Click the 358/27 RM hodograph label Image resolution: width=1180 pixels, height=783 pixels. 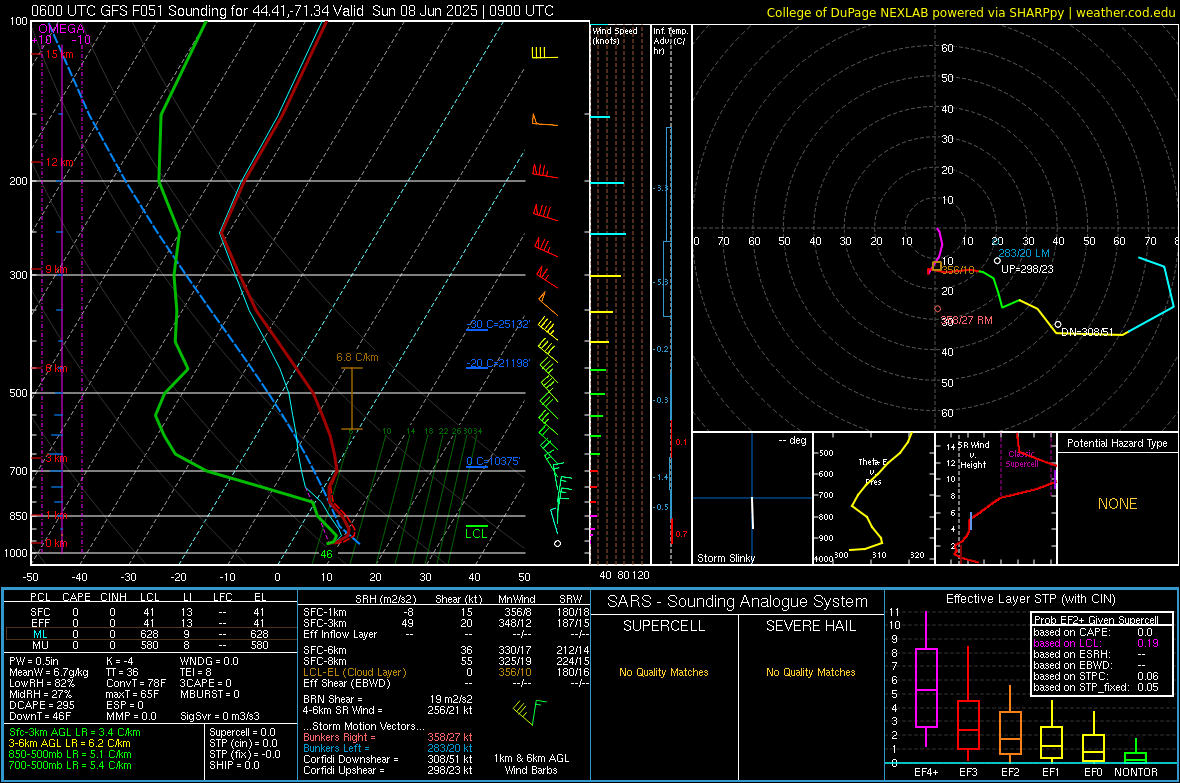967,320
